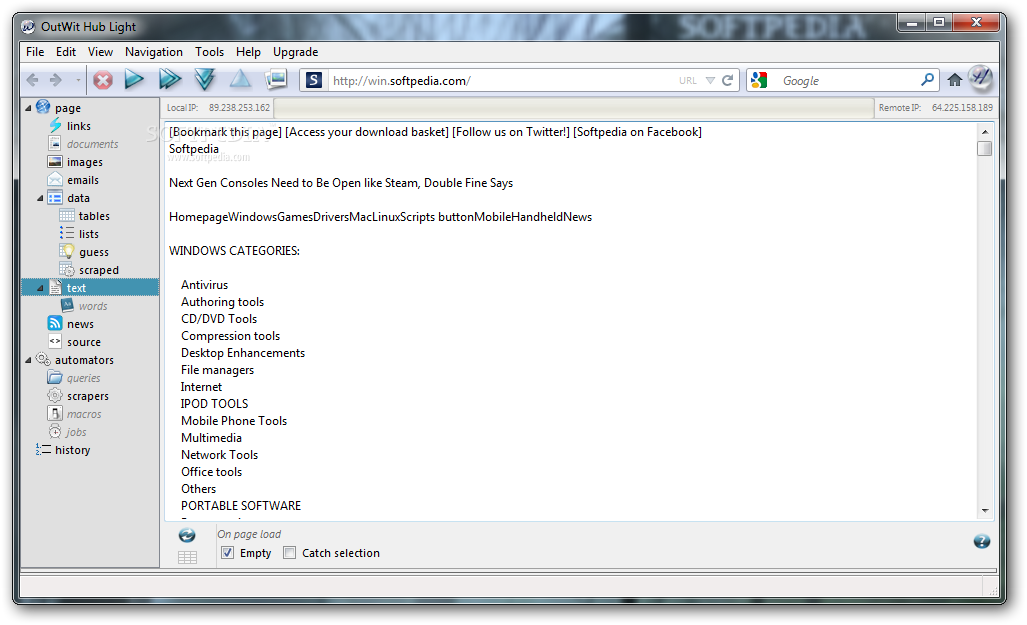Screen dimensions: 1027x625
Task: Open the Upgrade menu
Action: tap(295, 52)
